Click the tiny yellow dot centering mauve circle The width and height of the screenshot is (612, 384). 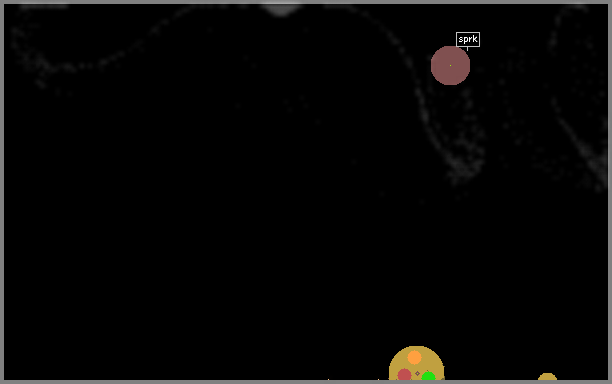[x=450, y=66]
